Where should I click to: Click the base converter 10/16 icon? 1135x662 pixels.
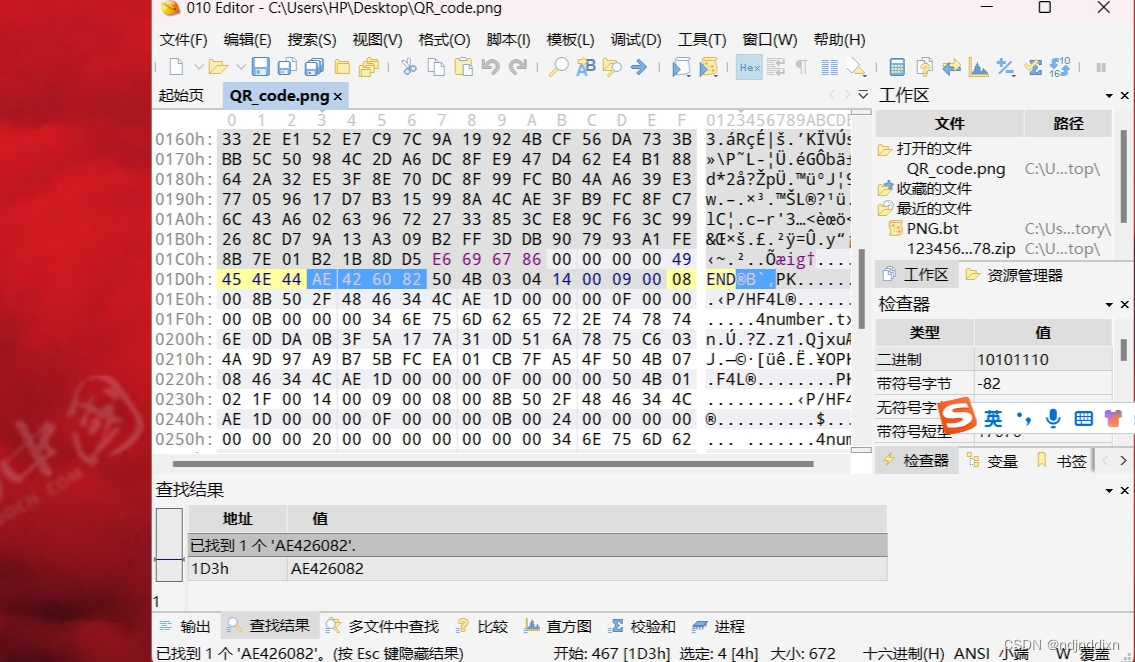point(1060,67)
